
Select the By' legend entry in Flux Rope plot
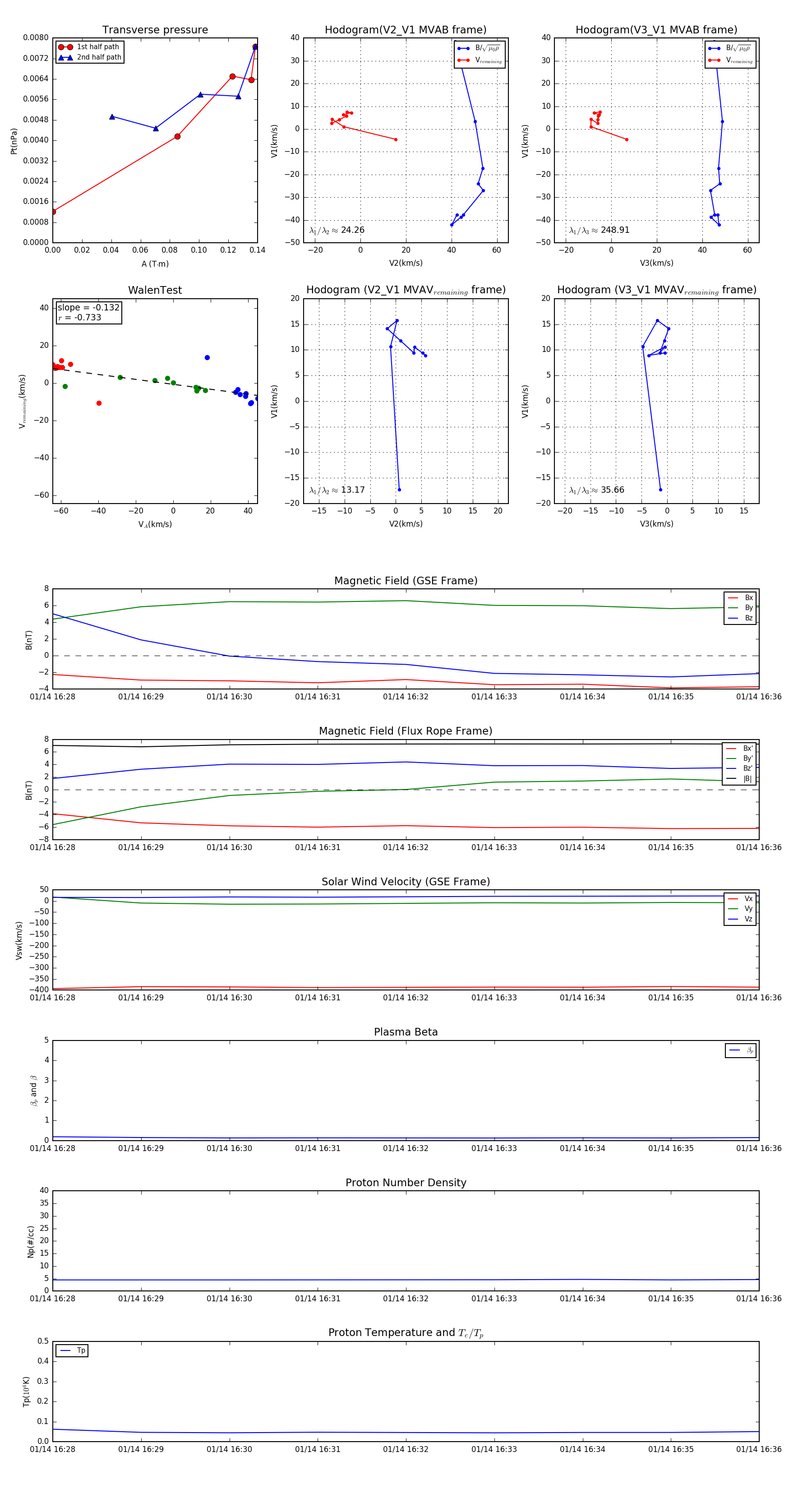(739, 758)
